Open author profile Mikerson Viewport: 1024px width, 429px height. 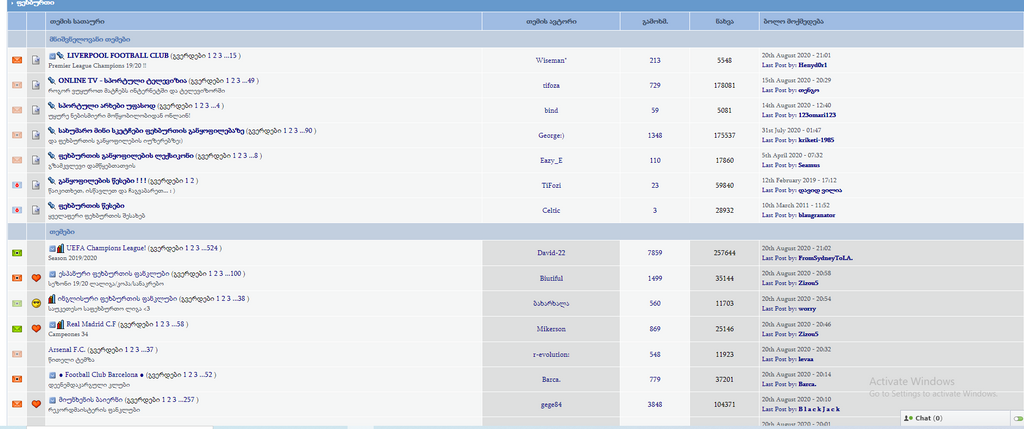(x=551, y=328)
